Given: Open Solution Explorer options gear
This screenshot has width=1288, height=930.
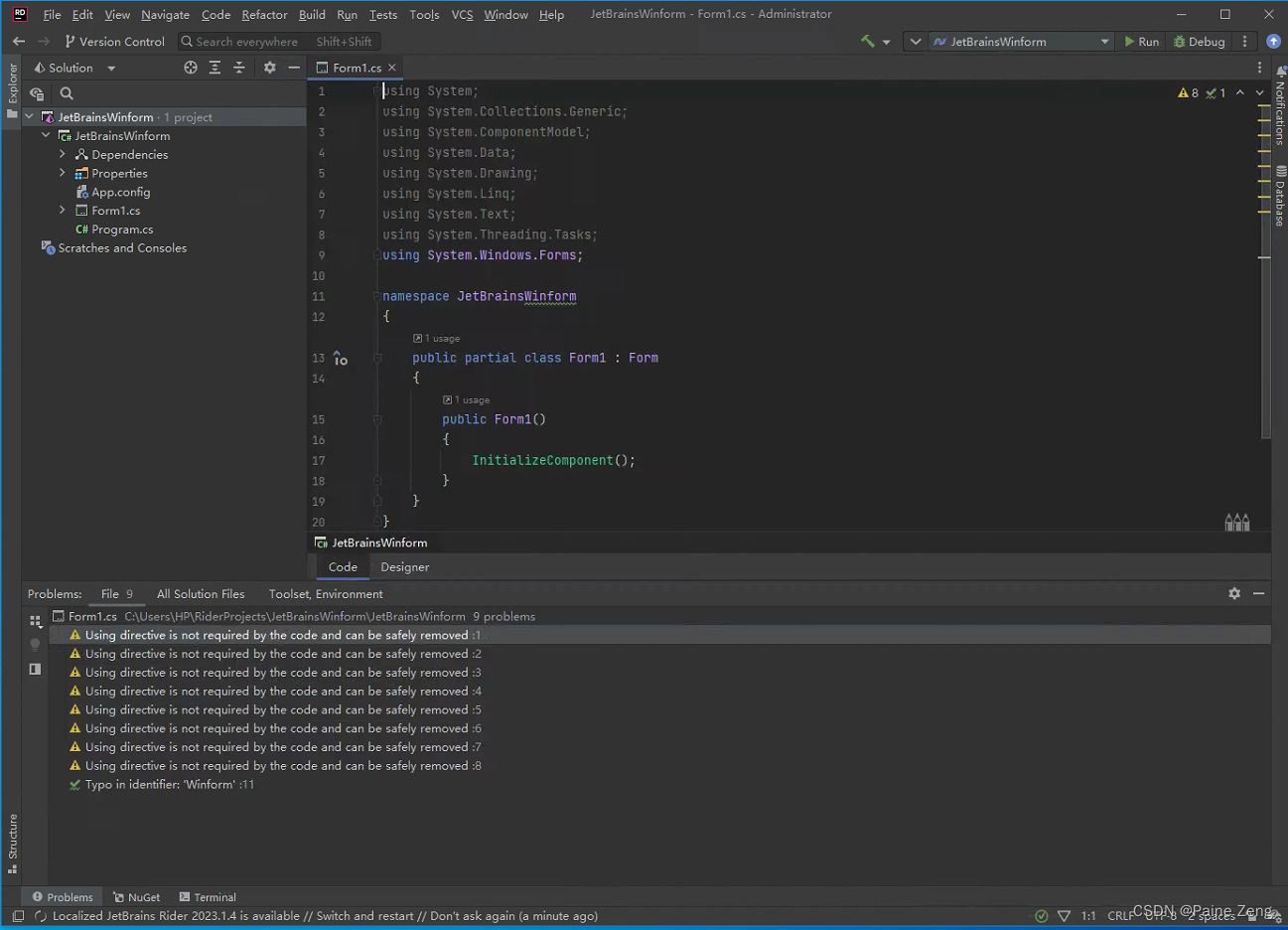Looking at the screenshot, I should coord(268,67).
